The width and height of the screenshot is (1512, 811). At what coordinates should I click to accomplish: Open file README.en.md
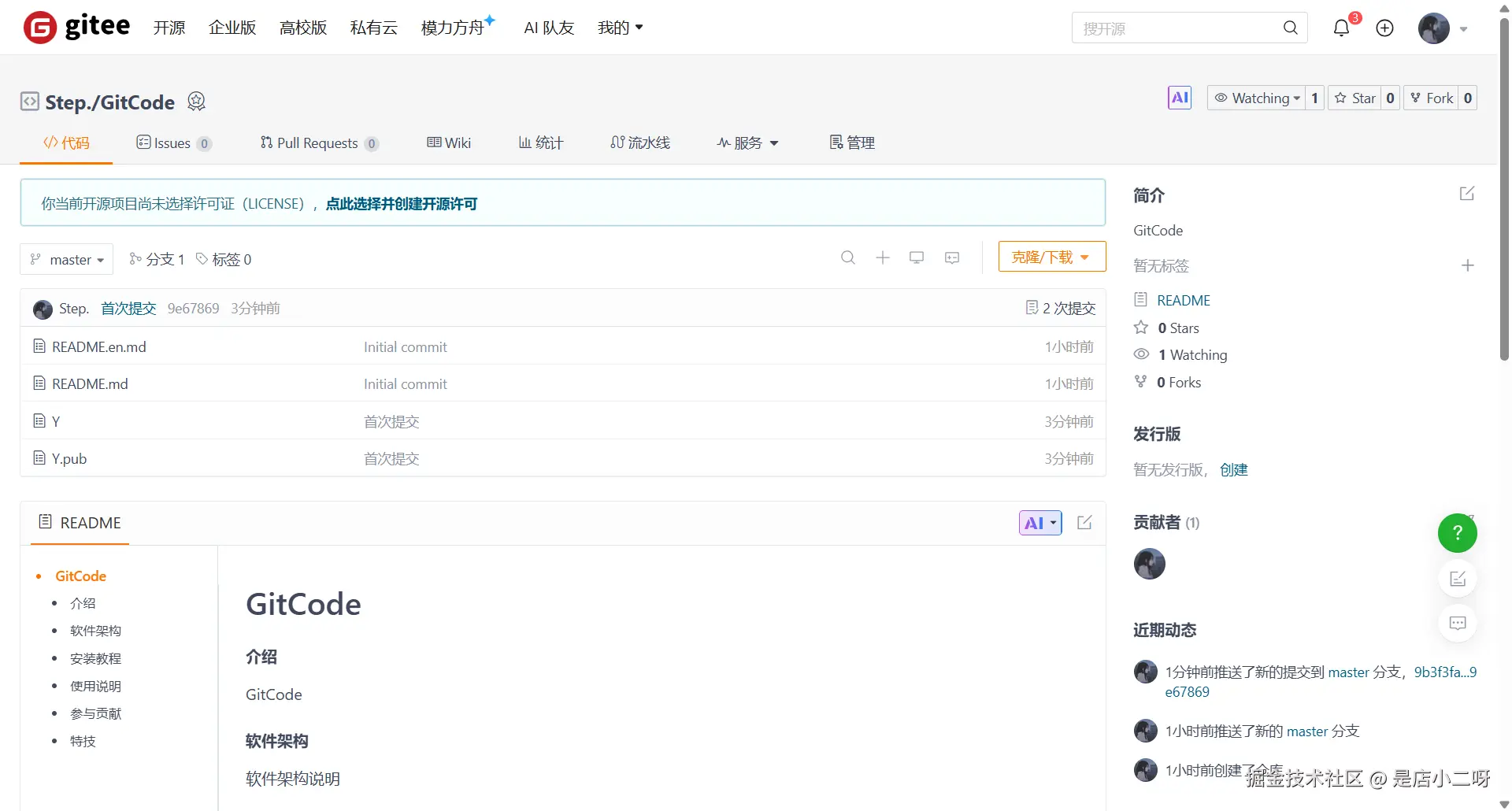click(99, 347)
